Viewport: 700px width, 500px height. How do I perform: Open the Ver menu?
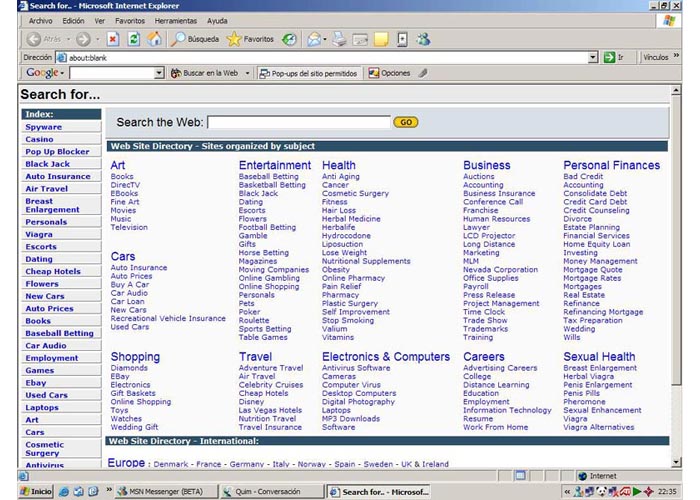[100, 21]
